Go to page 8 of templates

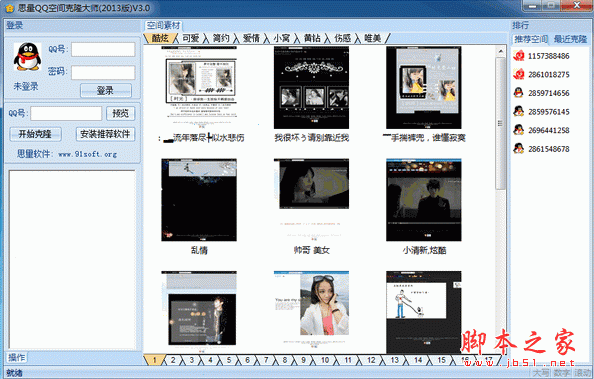(x=284, y=360)
